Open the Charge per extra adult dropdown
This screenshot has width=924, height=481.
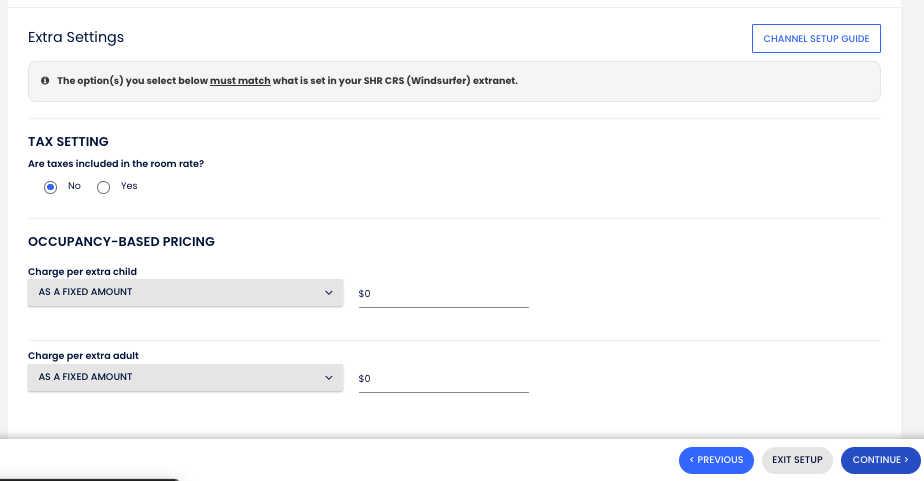(185, 378)
